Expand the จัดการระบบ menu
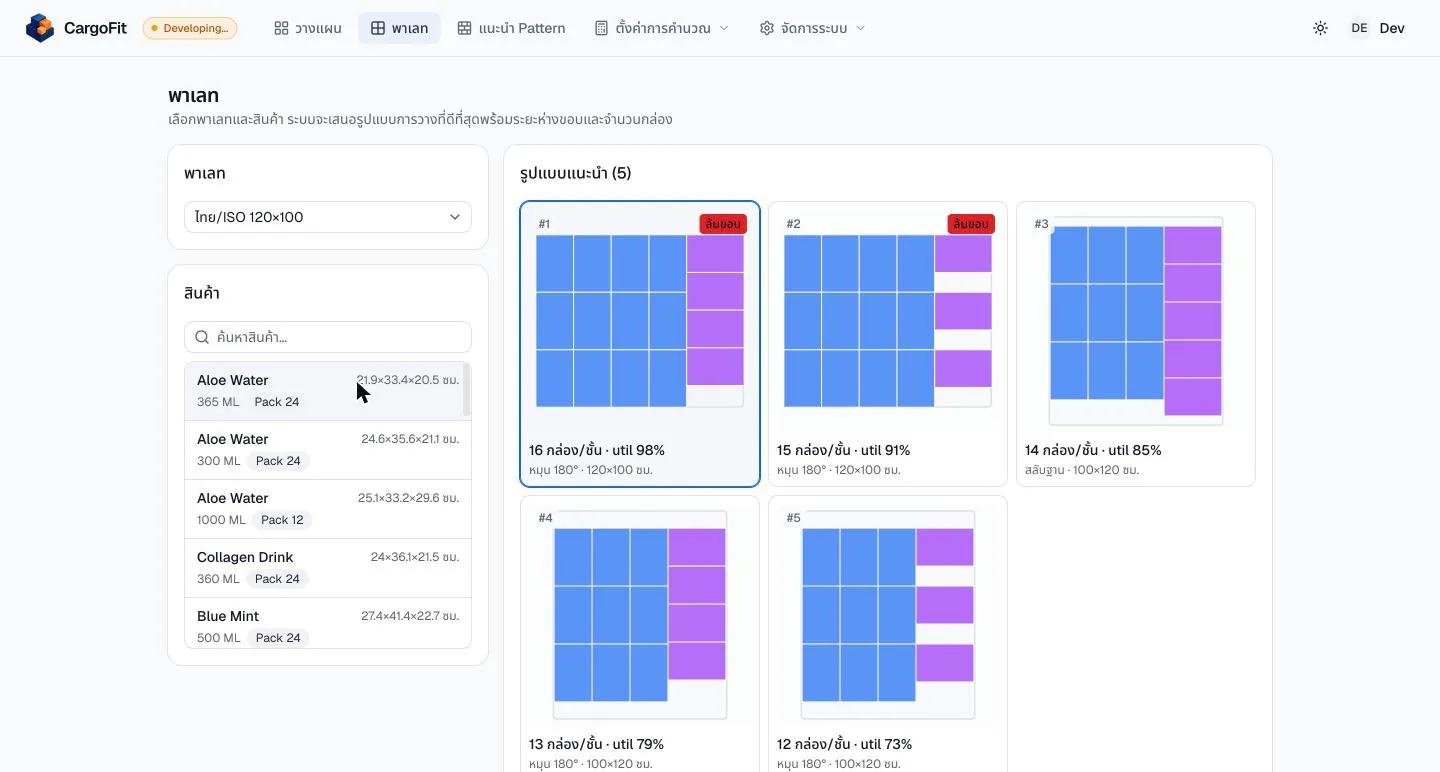Screen dimensions: 1440x772 point(812,28)
